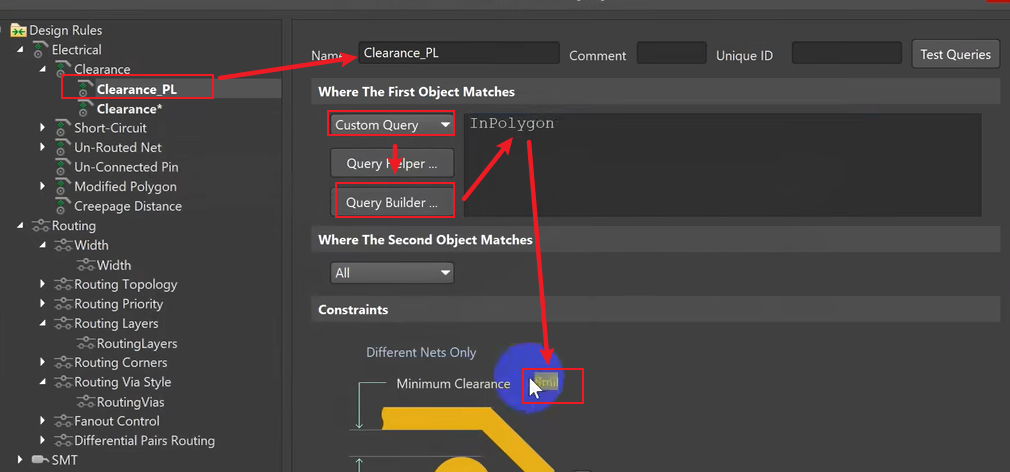Click the Un-Routed Net rule icon
1010x472 pixels.
(x=63, y=147)
